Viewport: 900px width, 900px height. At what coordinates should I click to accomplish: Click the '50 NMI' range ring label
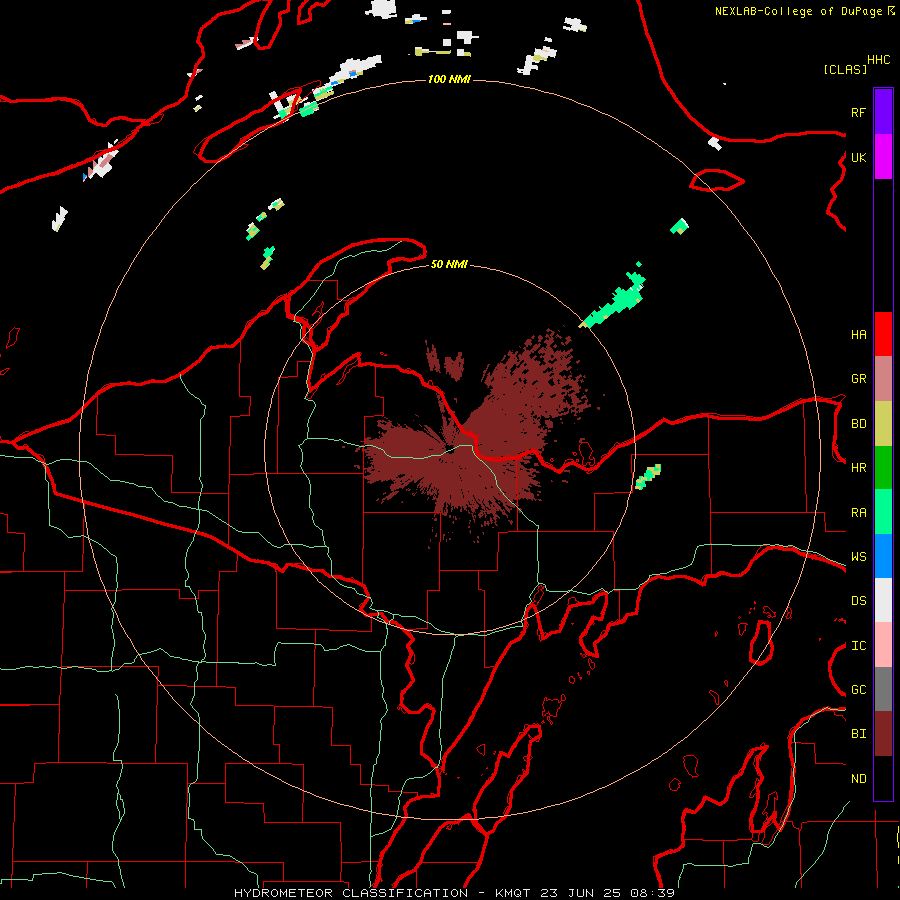[x=449, y=264]
